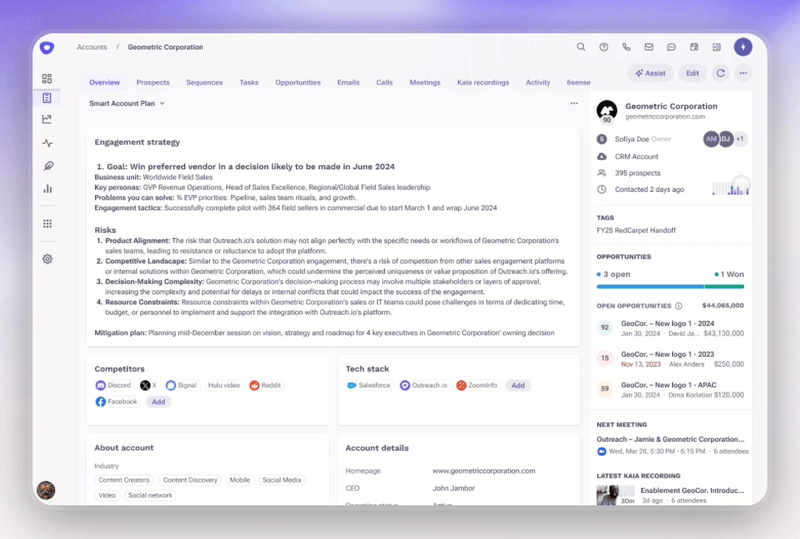
Task: Click the opportunities open/won progress bar
Action: coord(670,287)
